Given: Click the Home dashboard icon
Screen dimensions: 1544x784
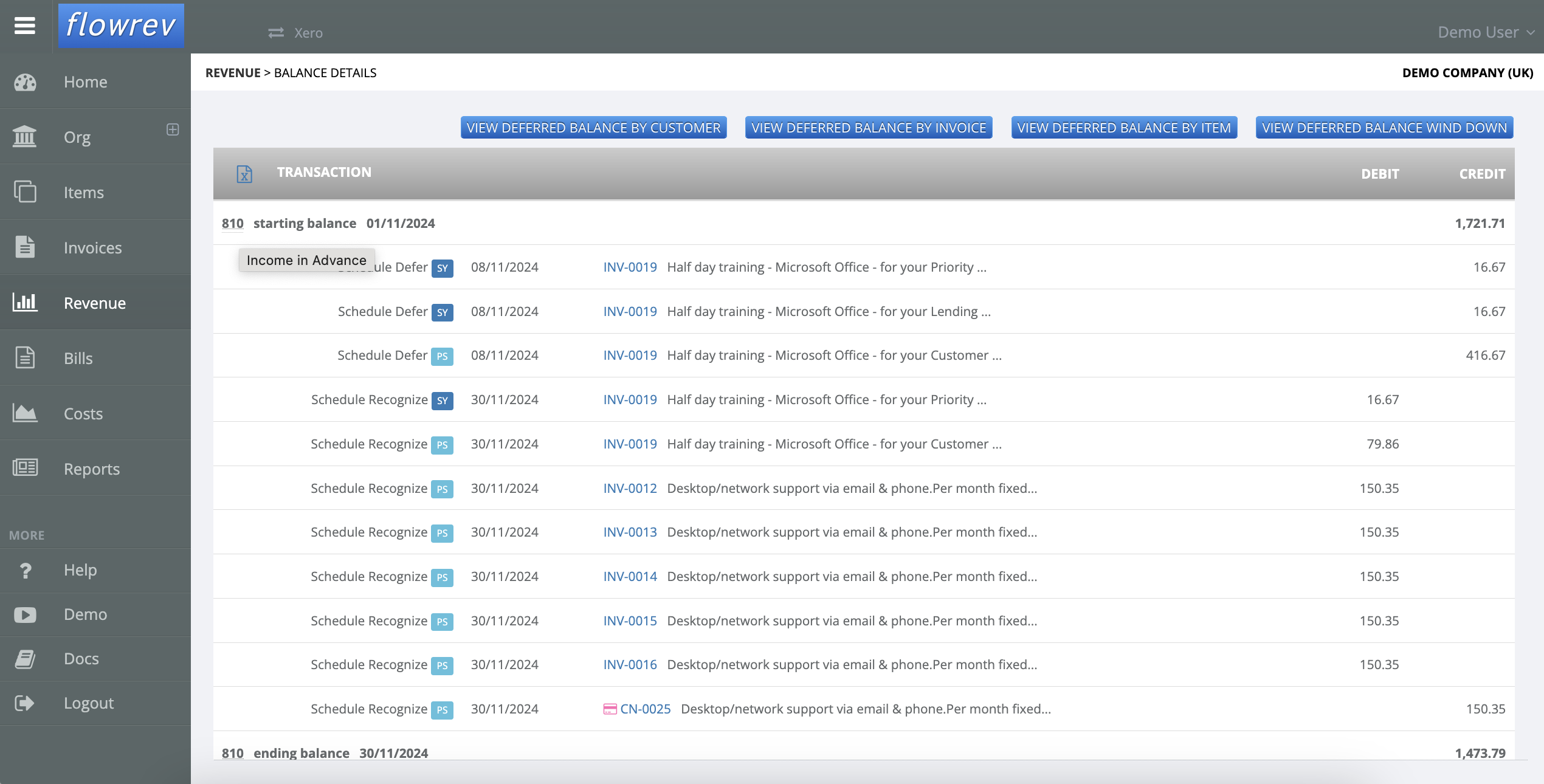Looking at the screenshot, I should coord(25,82).
